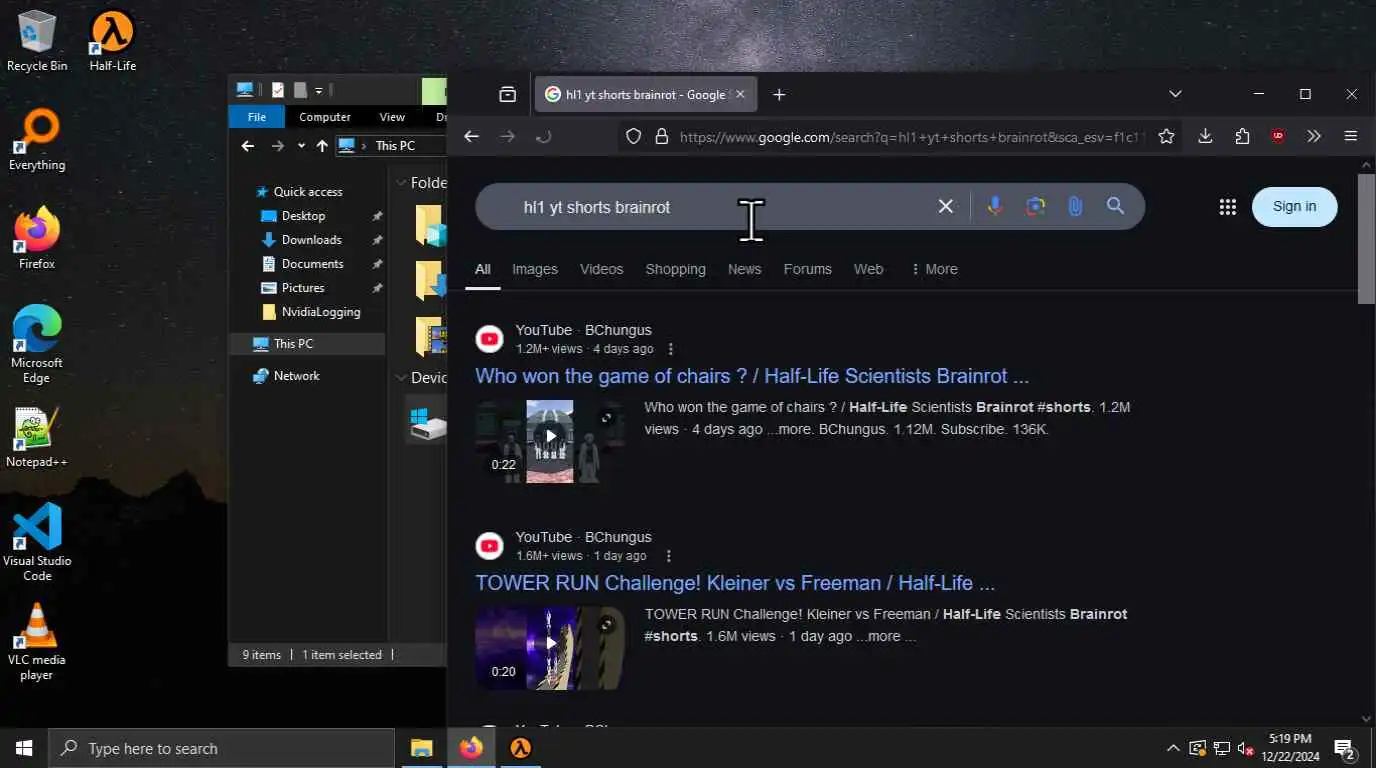Select Quick access in the navigation pane
Image resolution: width=1376 pixels, height=768 pixels.
(308, 192)
